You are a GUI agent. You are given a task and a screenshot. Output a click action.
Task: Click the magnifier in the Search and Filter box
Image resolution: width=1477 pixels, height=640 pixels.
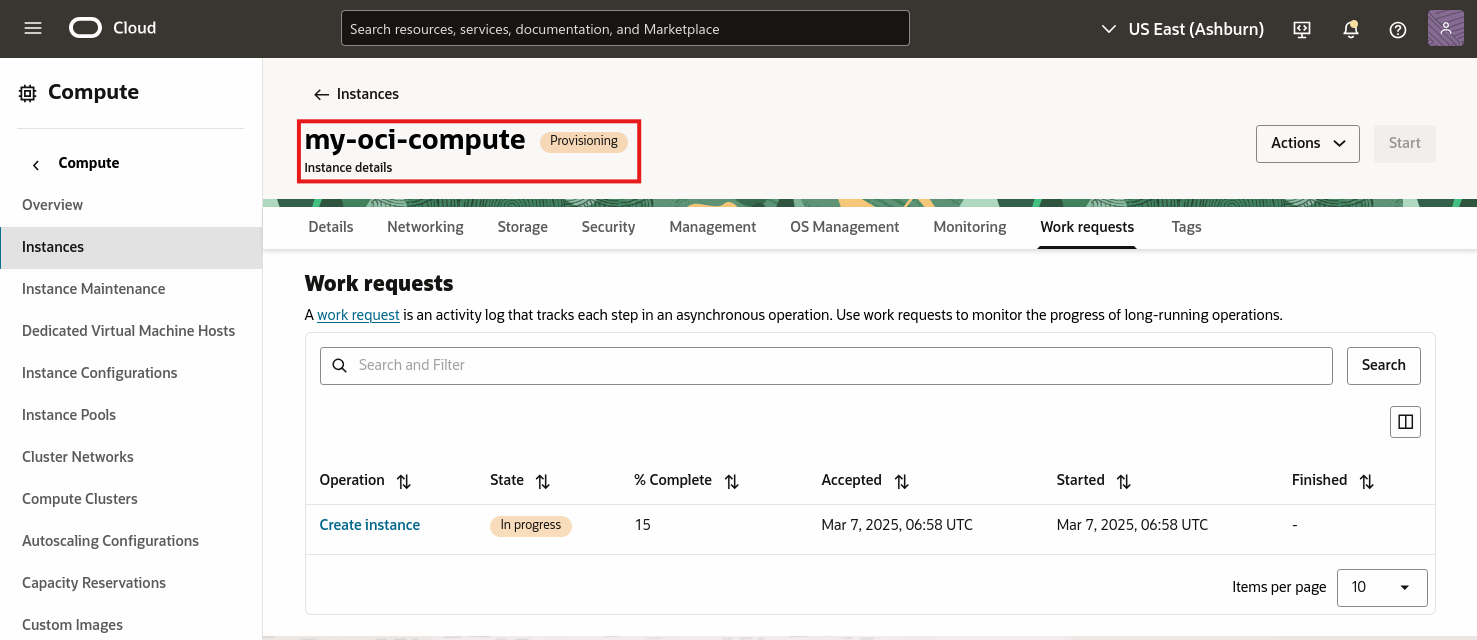coord(339,365)
